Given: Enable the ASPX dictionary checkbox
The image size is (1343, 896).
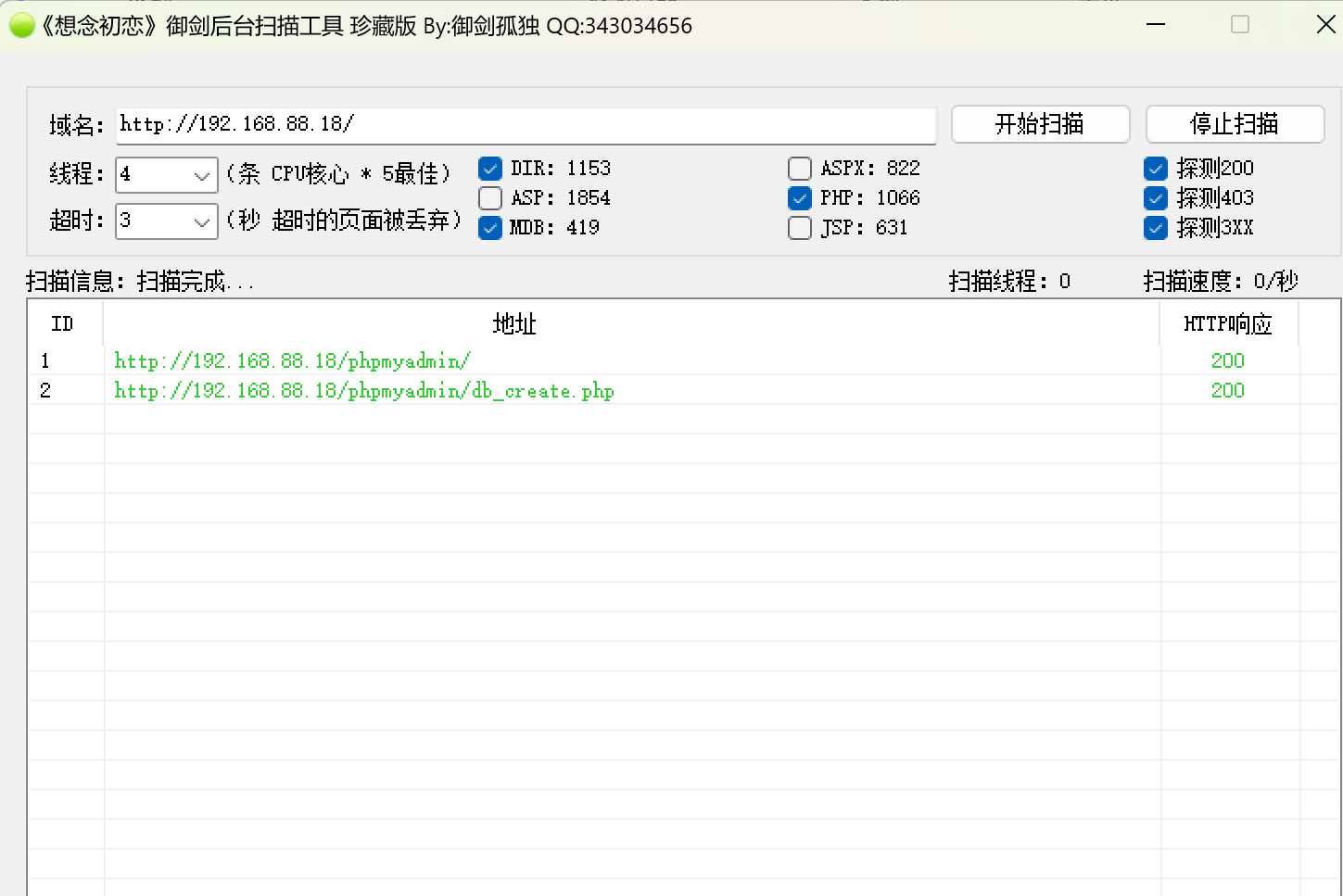Looking at the screenshot, I should point(800,169).
